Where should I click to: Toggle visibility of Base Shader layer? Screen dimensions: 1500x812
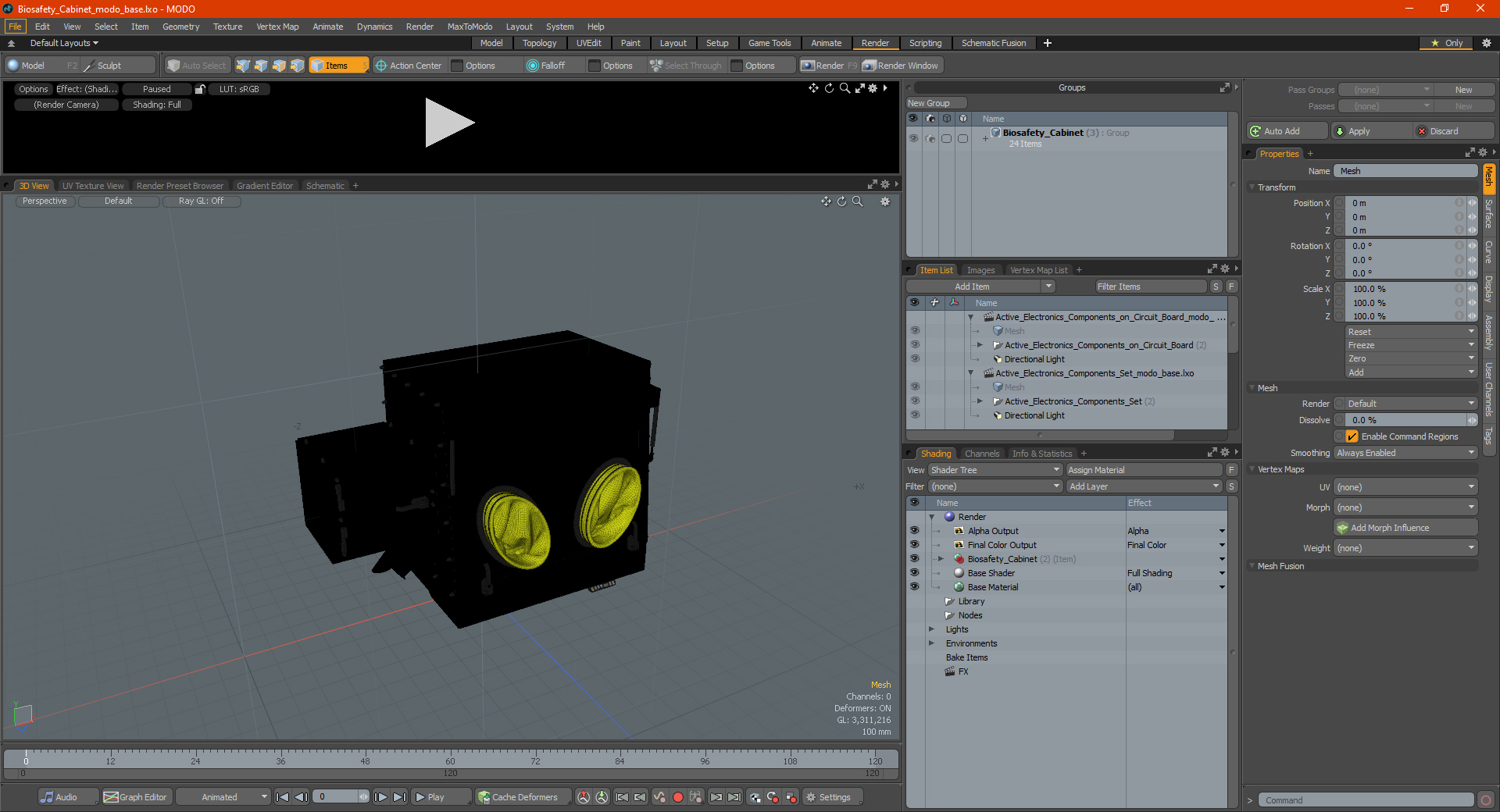(x=914, y=572)
